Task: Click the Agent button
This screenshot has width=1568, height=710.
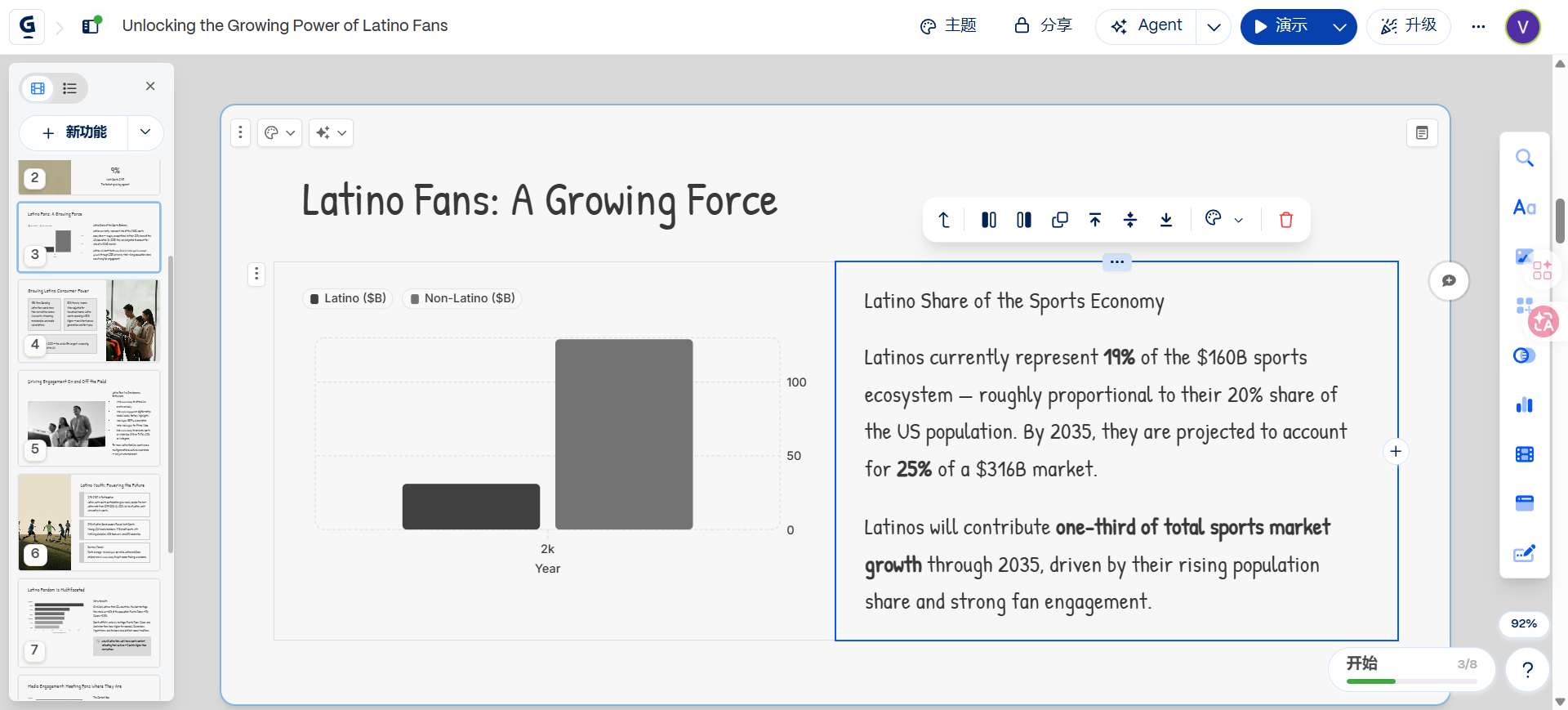Action: coord(1147,26)
